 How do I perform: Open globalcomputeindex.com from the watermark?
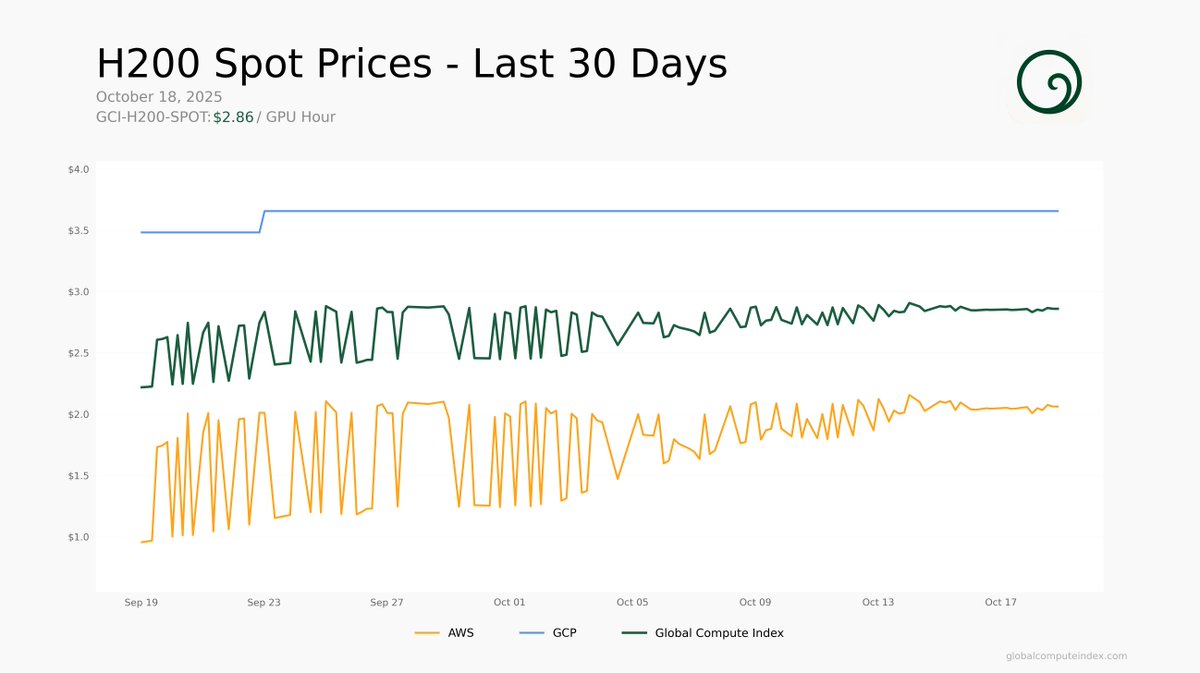[x=1066, y=657]
